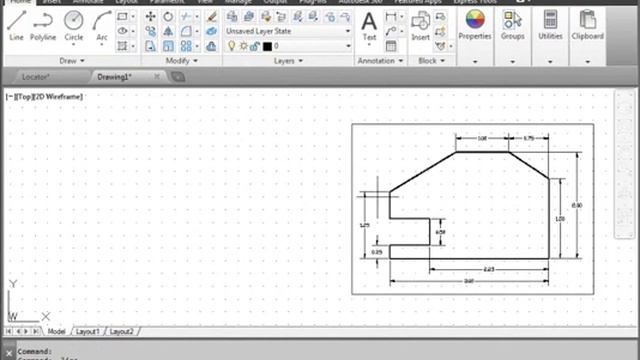Select the Circle tool
This screenshot has height=360, width=640.
(73, 26)
